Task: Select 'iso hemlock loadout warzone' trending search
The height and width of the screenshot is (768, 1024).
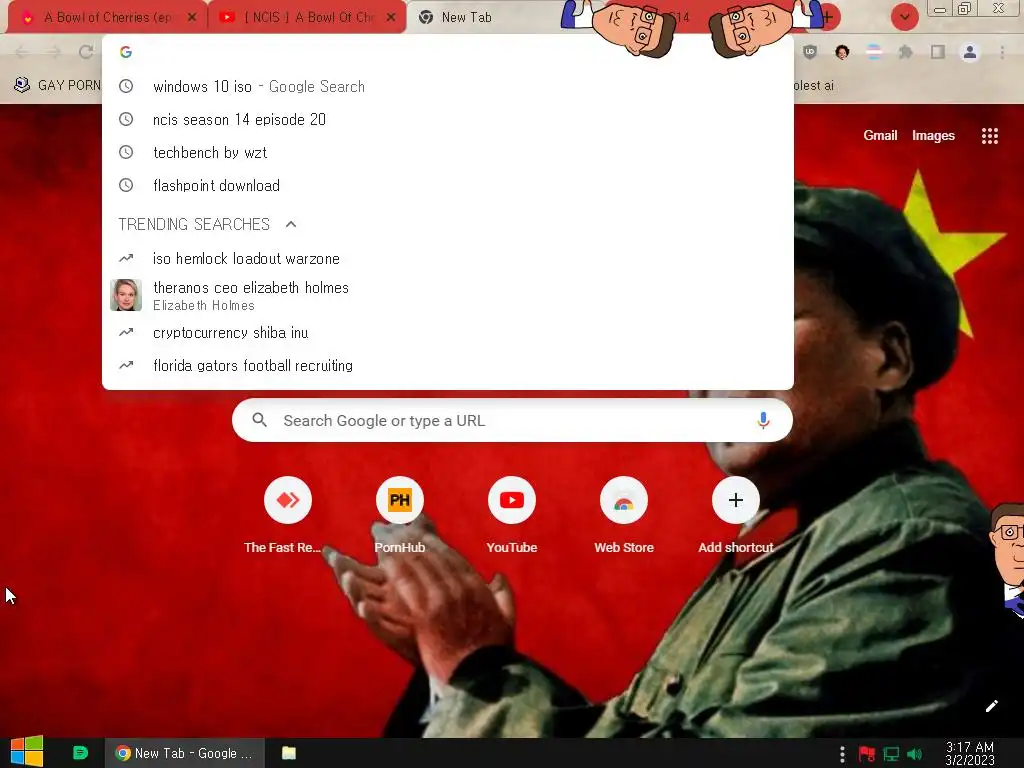Action: click(x=448, y=259)
